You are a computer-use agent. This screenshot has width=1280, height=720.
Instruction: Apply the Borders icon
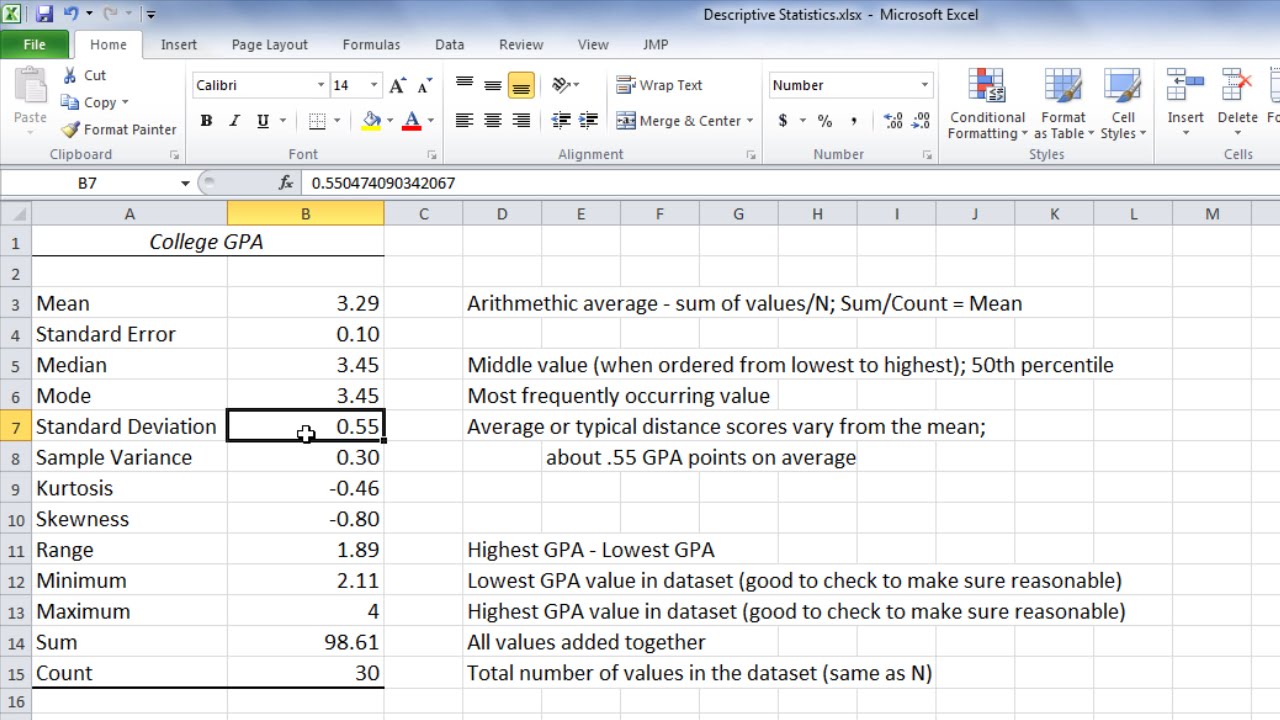point(317,121)
